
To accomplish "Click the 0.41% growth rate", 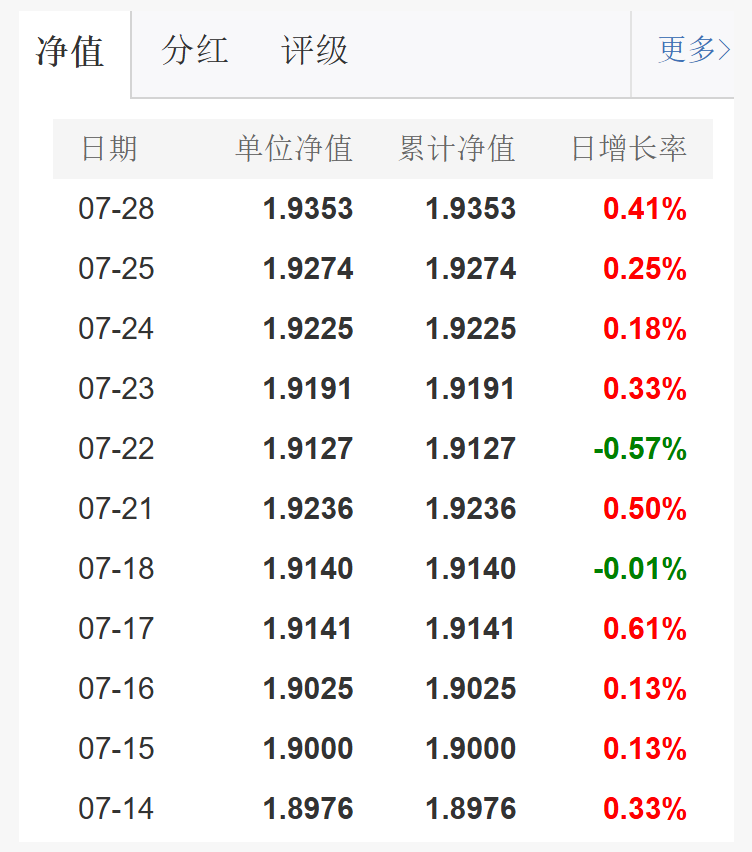I will point(645,209).
